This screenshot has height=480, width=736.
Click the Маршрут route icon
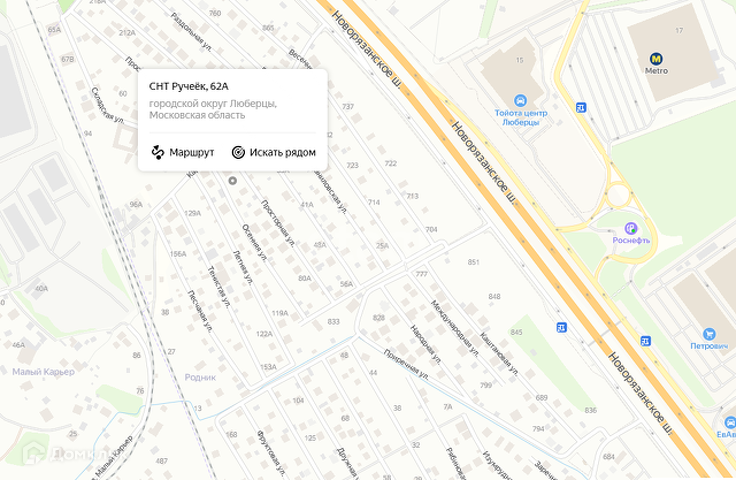coord(158,152)
